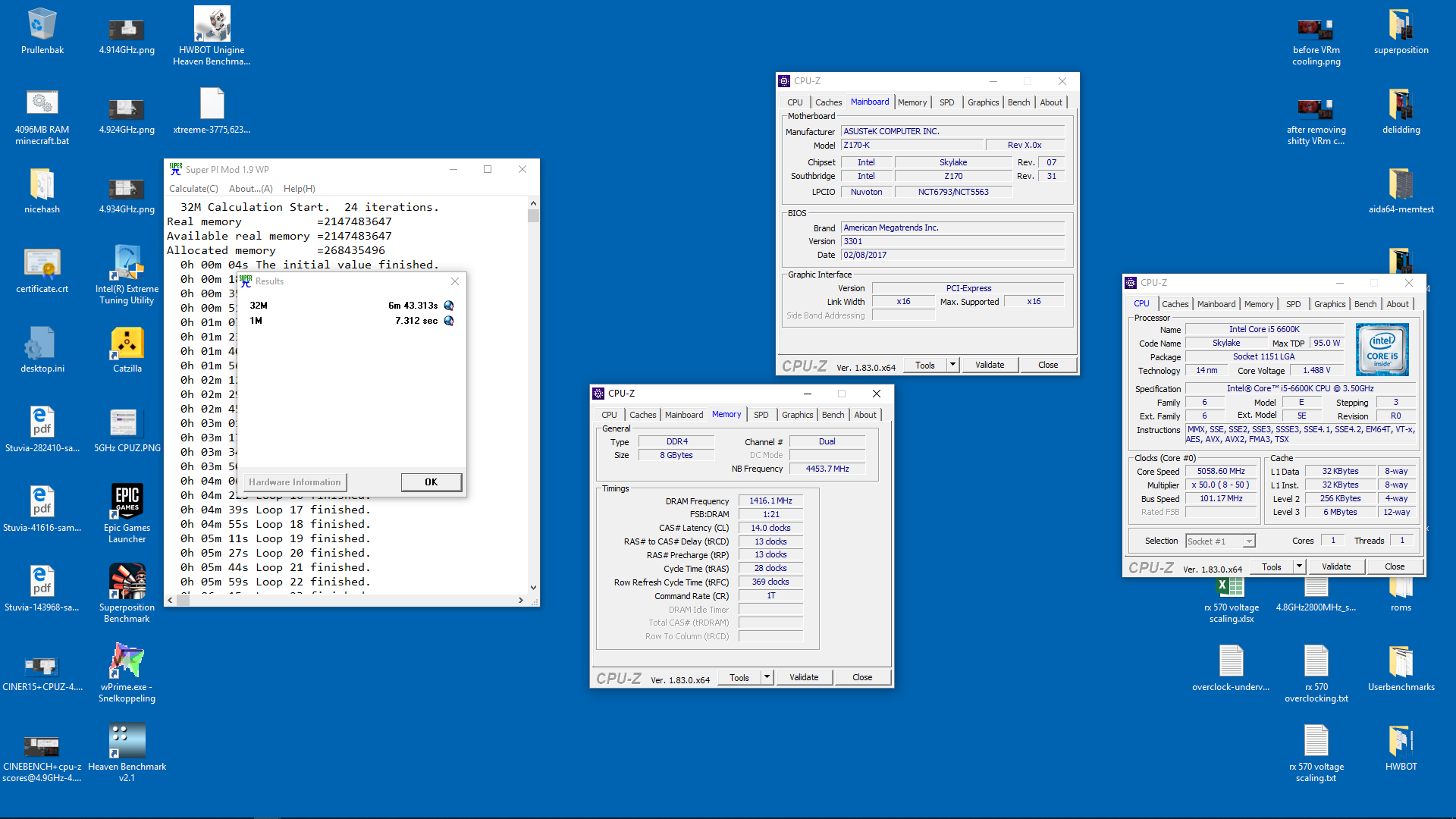Image resolution: width=1456 pixels, height=819 pixels.
Task: Switch to Caches tab in Mainboard CPU-Z window
Action: pos(828,102)
